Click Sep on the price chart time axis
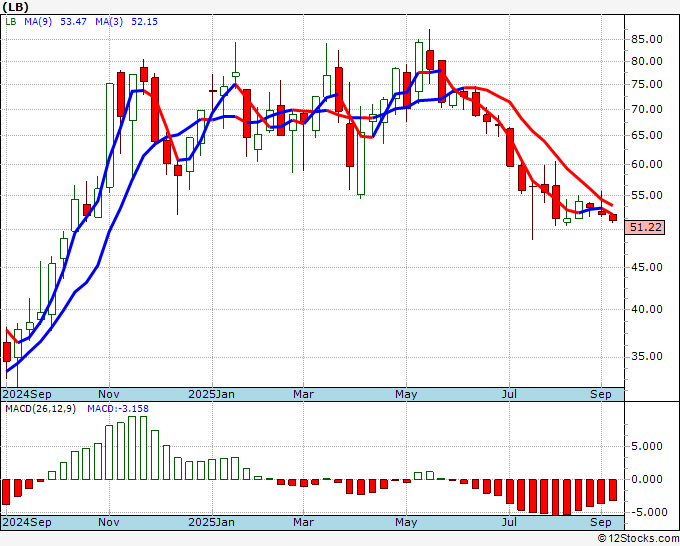Image resolution: width=680 pixels, height=546 pixels. (x=601, y=394)
